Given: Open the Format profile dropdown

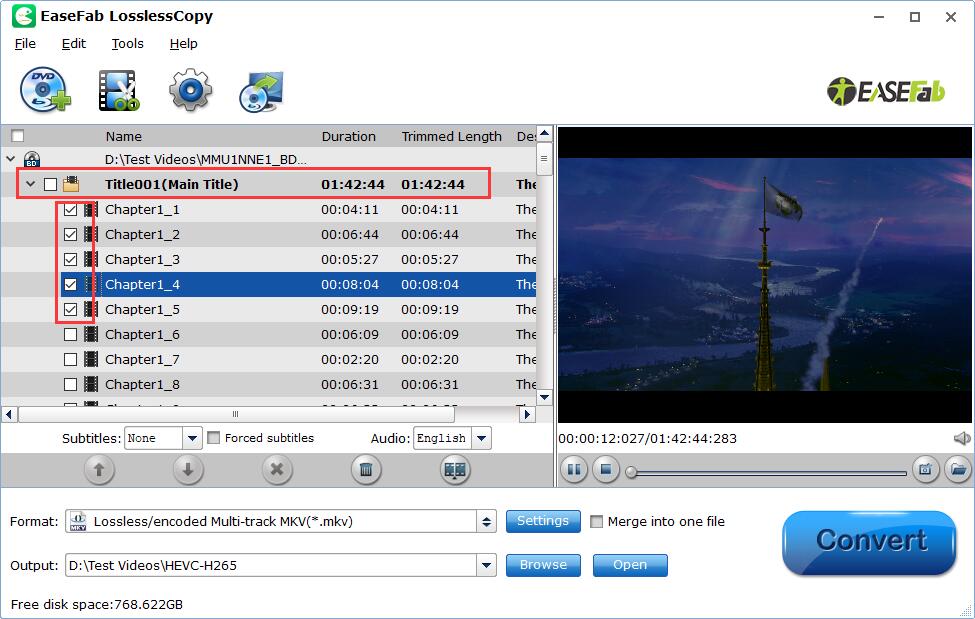Looking at the screenshot, I should pyautogui.click(x=486, y=521).
